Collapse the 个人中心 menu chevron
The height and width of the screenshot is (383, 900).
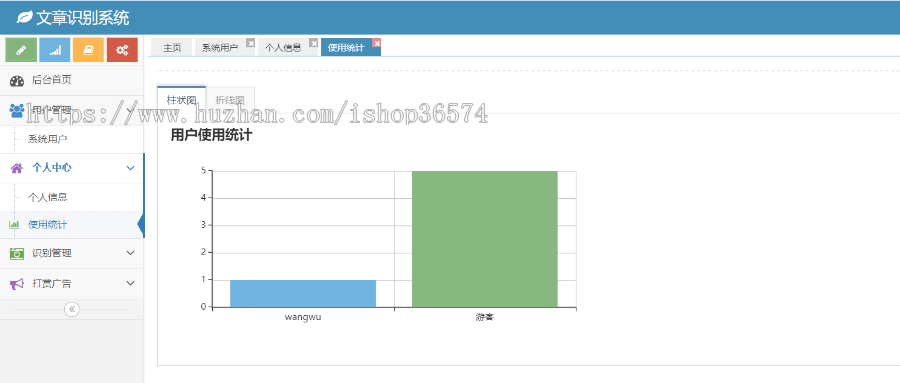point(130,168)
